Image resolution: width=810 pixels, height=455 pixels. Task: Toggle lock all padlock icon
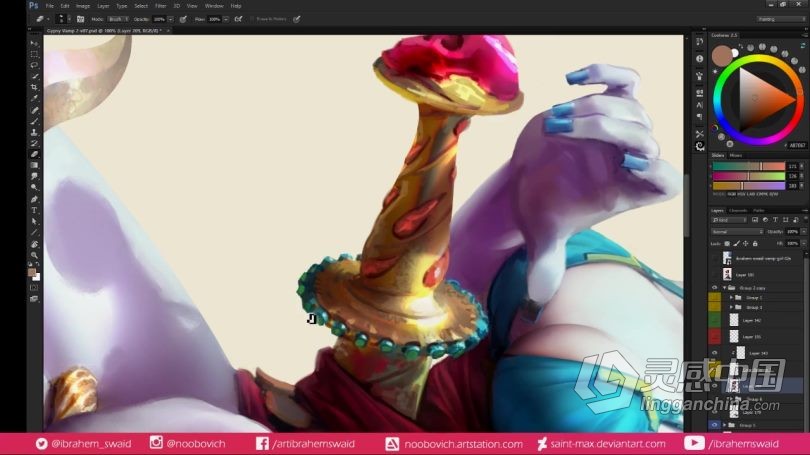click(x=755, y=243)
